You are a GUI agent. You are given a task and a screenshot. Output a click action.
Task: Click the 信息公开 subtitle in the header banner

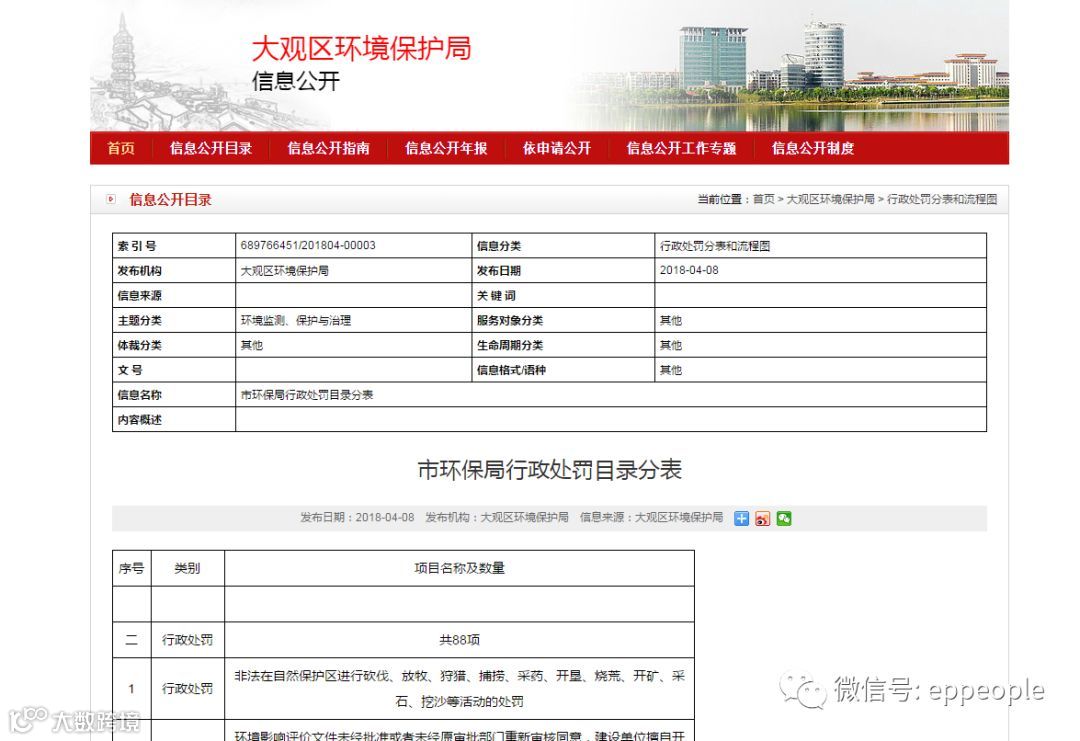[295, 81]
